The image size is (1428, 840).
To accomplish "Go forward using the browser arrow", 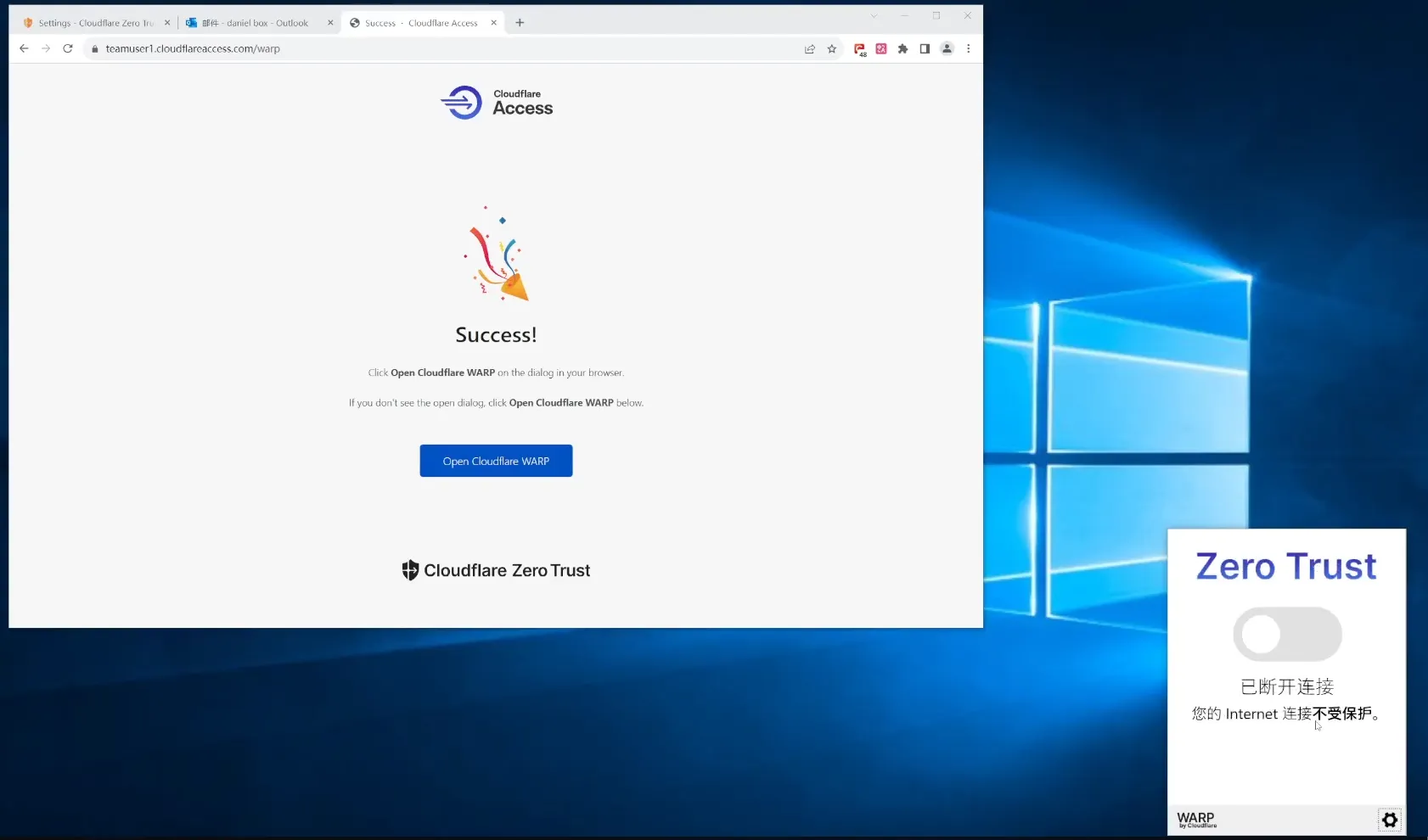I will click(46, 48).
